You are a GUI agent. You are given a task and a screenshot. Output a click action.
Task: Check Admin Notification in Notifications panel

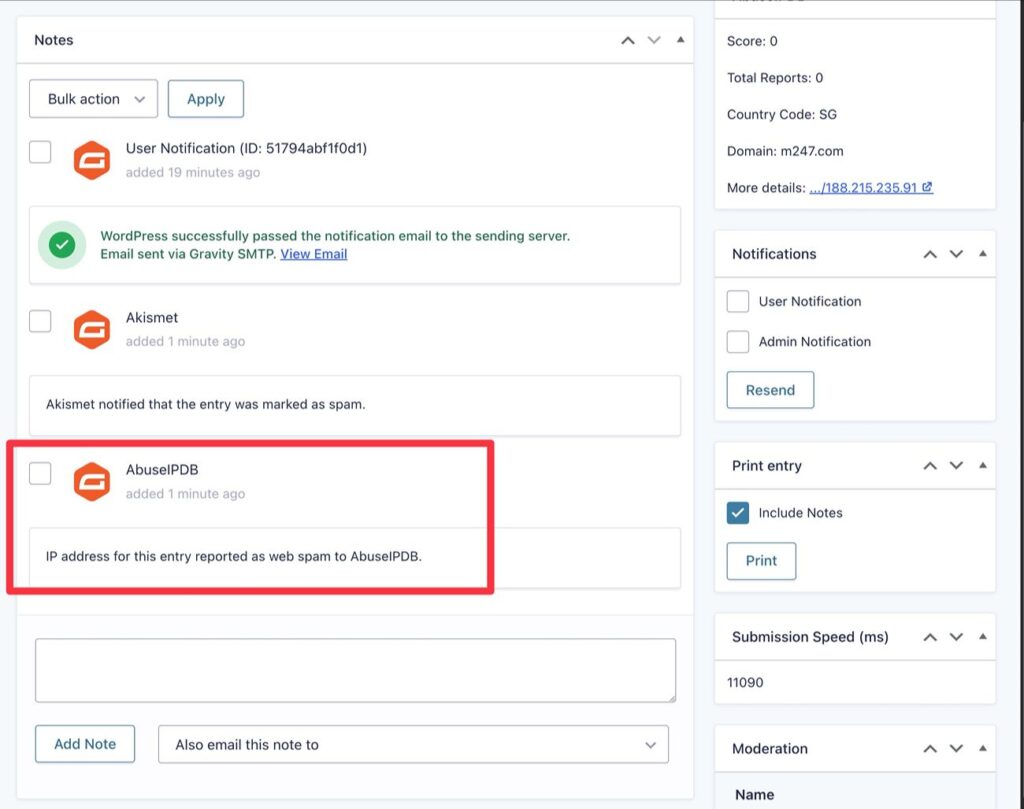click(x=738, y=341)
